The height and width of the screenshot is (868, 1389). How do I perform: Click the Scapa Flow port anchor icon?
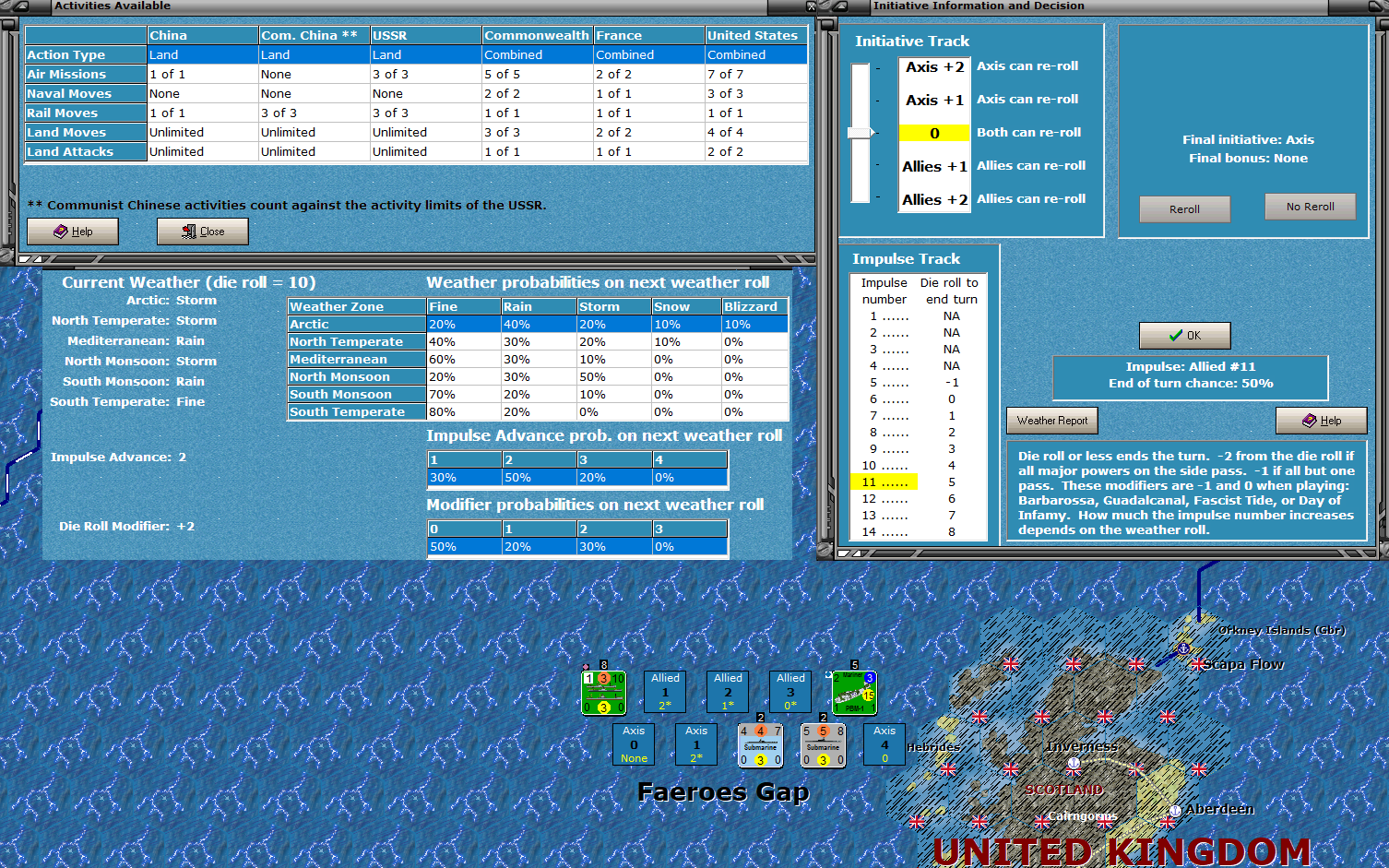pyautogui.click(x=1183, y=649)
